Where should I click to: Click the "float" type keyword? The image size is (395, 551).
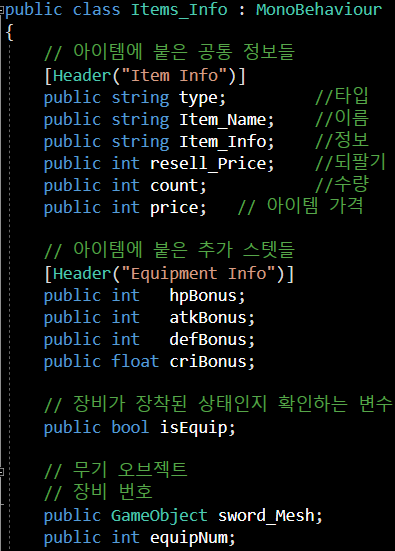[135, 362]
